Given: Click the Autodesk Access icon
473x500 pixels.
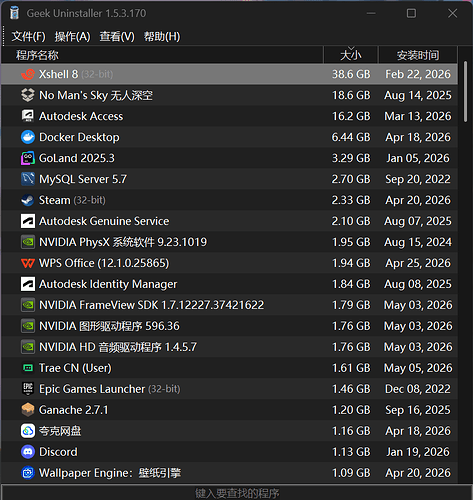Looking at the screenshot, I should 28,116.
